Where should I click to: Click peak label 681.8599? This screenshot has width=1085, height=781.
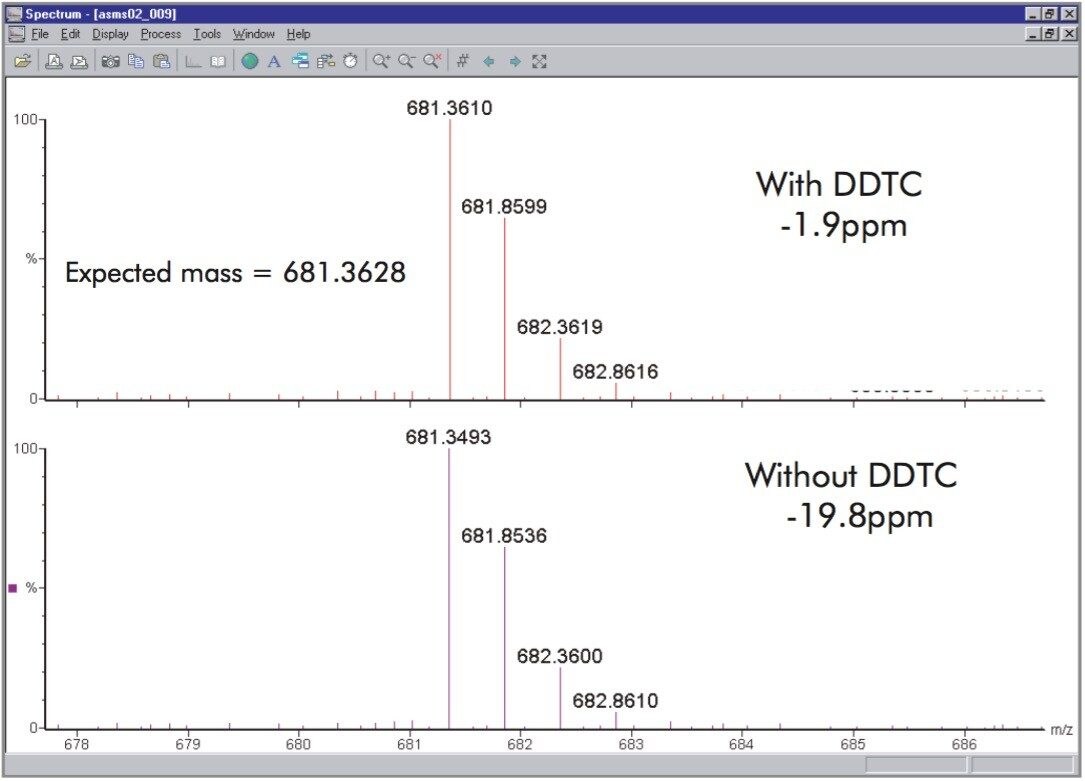tap(504, 206)
